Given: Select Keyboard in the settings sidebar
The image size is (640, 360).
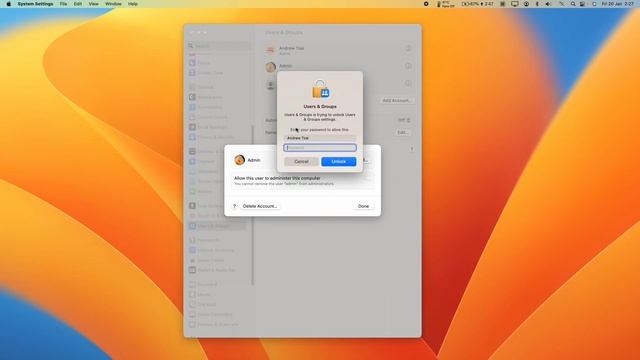Looking at the screenshot, I should 203,284.
